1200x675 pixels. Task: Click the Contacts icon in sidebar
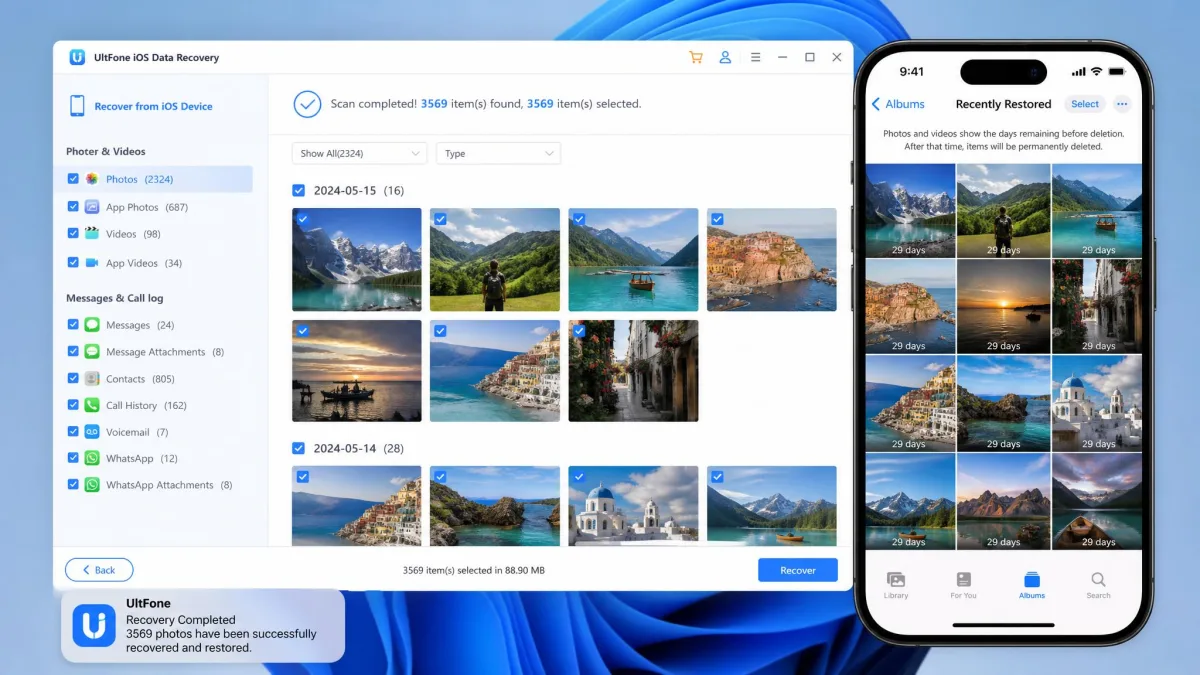[92, 379]
